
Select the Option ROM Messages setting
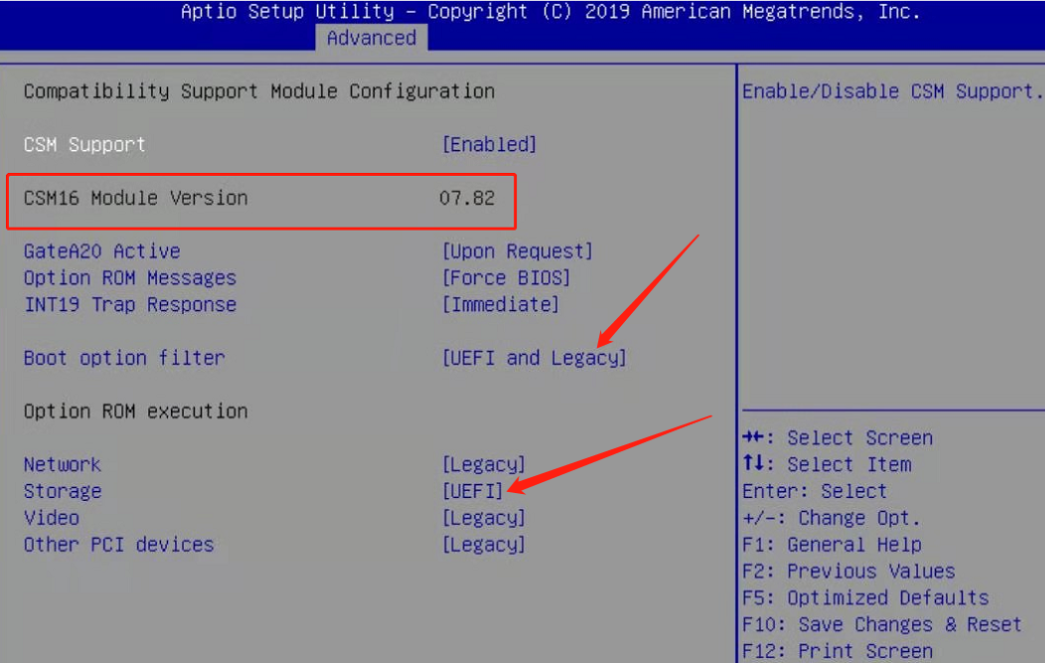point(130,278)
